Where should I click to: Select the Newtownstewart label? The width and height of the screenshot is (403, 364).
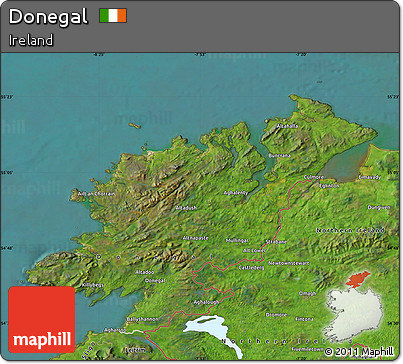click(x=289, y=263)
